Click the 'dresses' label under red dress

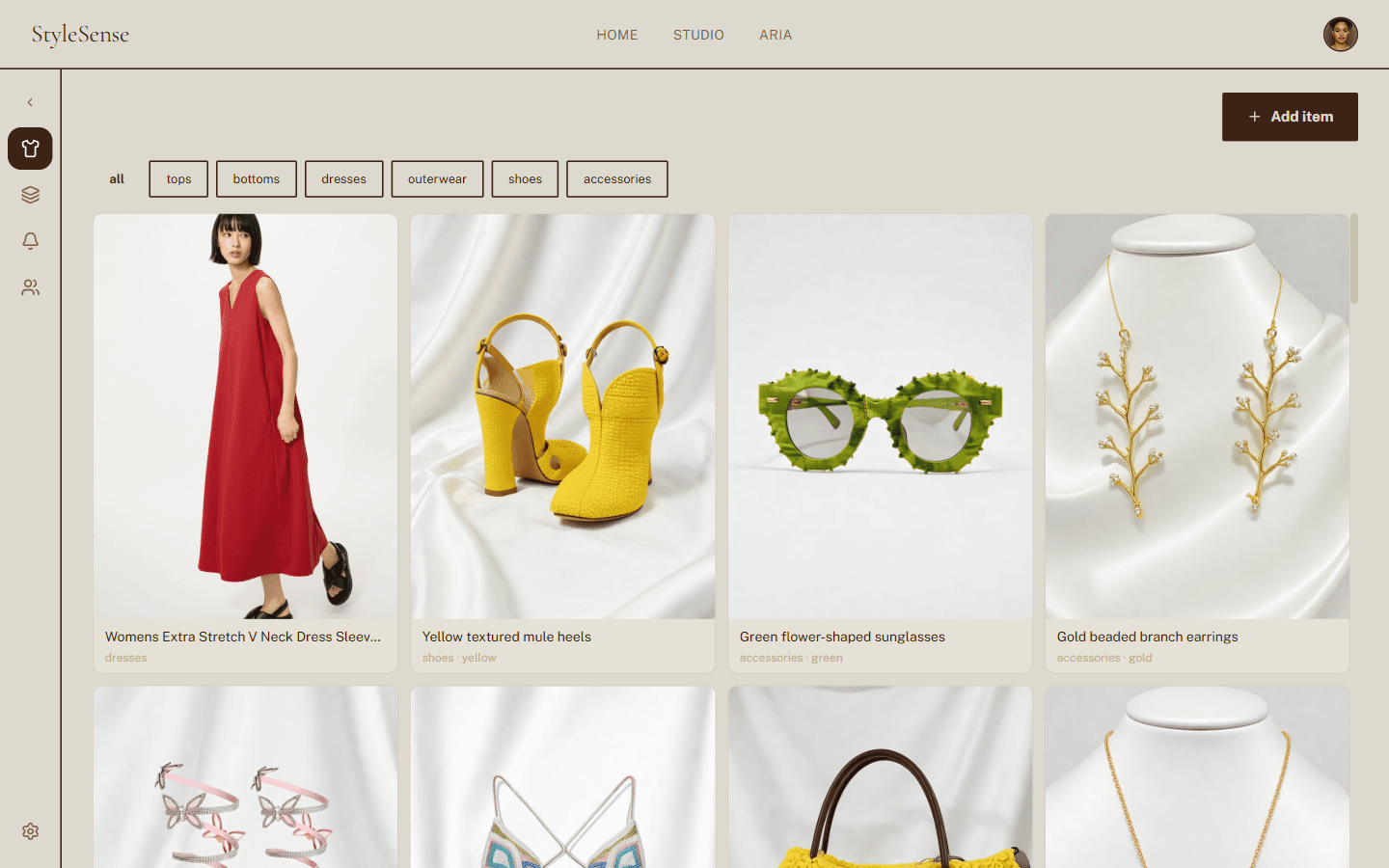coord(126,658)
